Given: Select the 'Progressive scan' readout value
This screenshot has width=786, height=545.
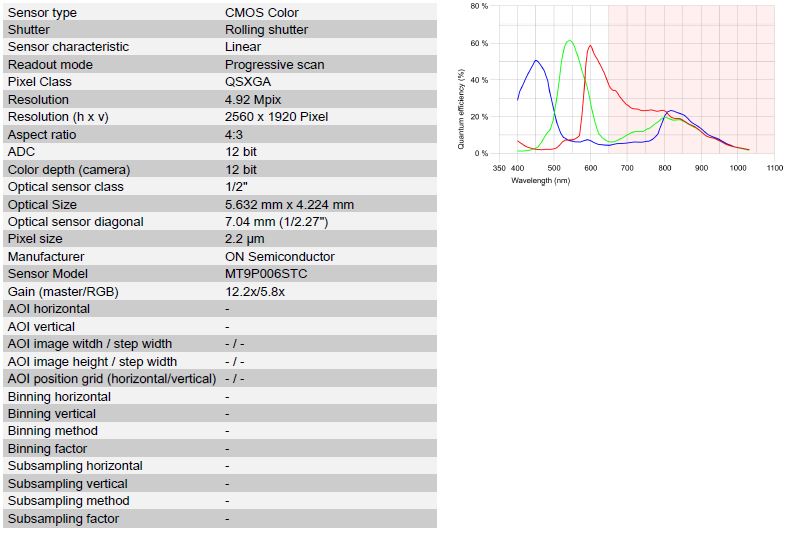Looking at the screenshot, I should pos(274,65).
